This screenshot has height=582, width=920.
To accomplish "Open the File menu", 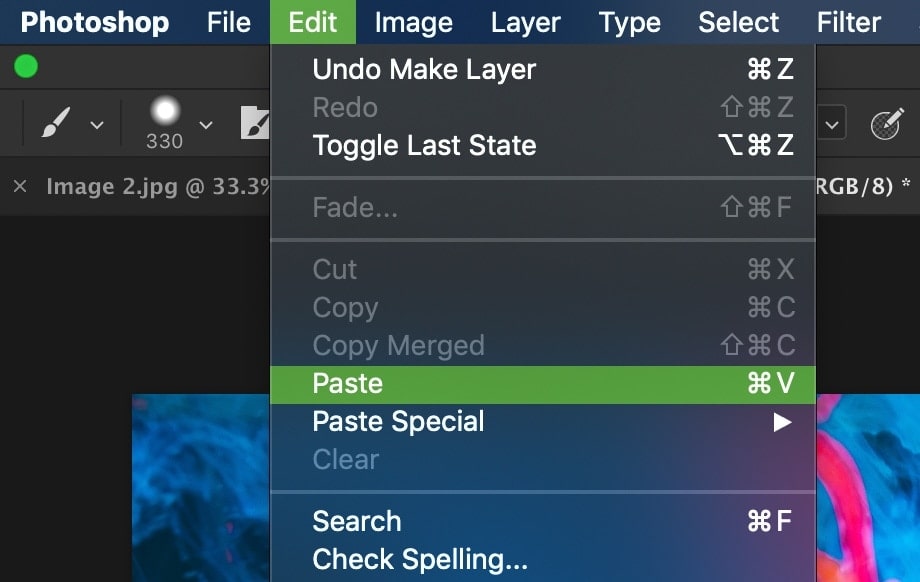I will (229, 22).
